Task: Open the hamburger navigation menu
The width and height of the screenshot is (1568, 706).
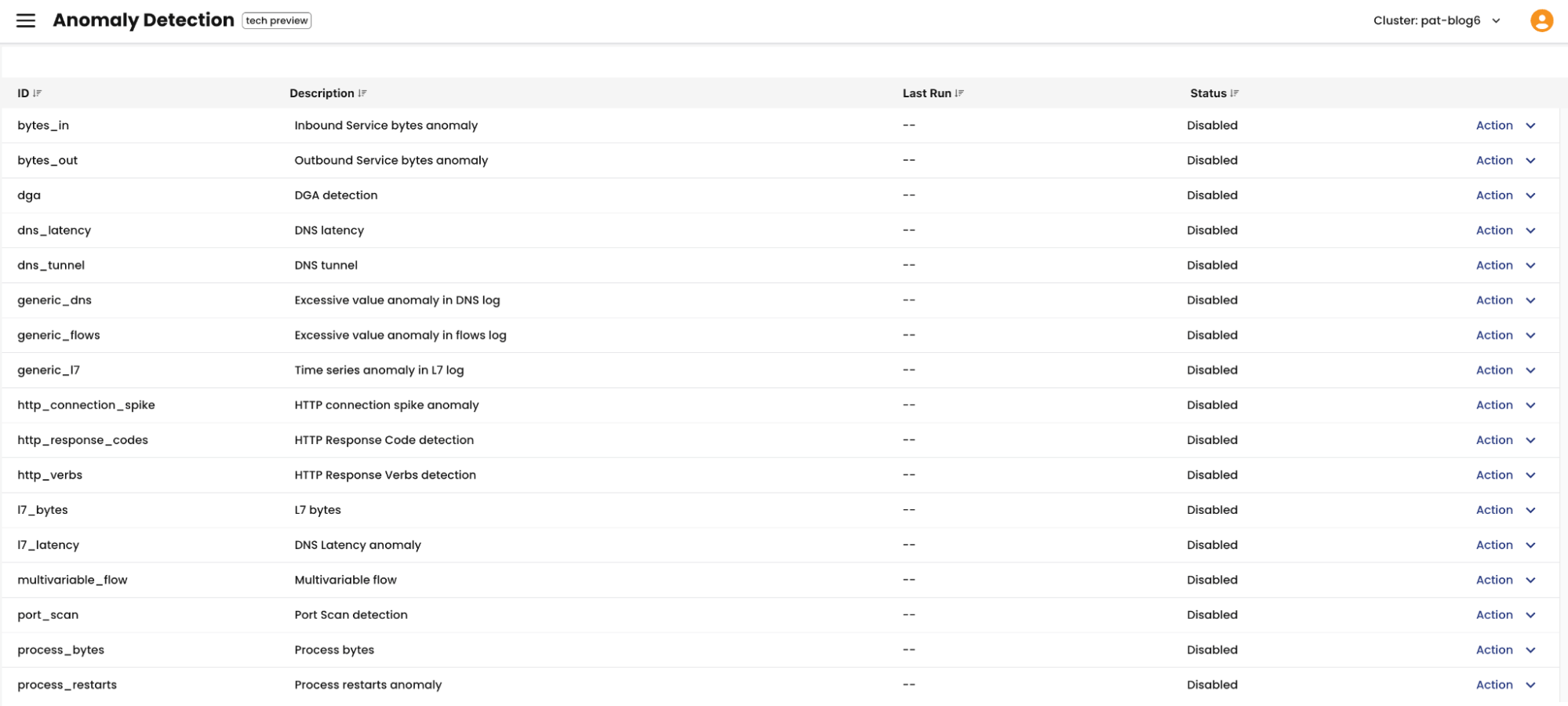Action: pyautogui.click(x=26, y=20)
